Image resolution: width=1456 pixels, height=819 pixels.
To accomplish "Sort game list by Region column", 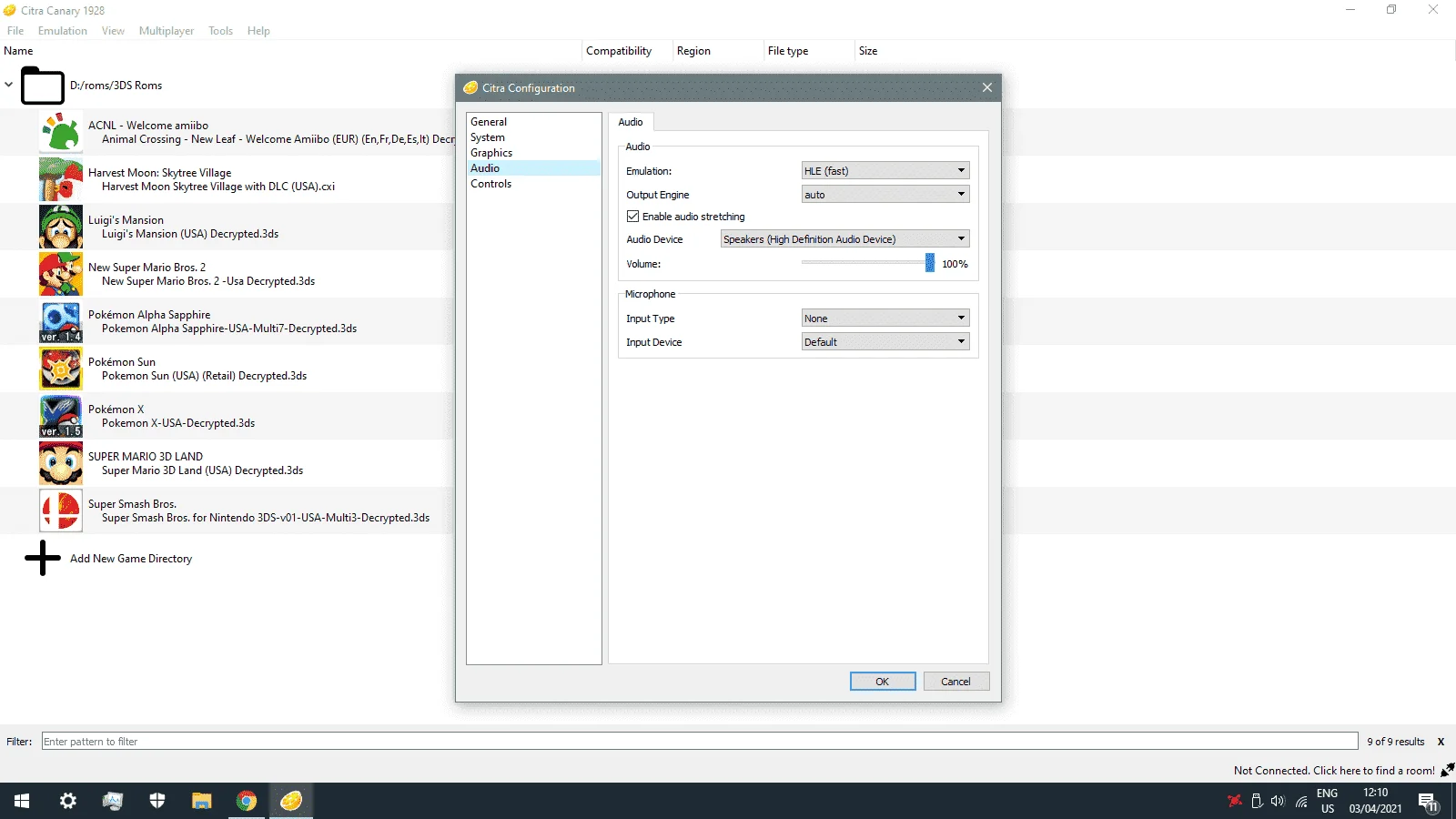I will (718, 51).
